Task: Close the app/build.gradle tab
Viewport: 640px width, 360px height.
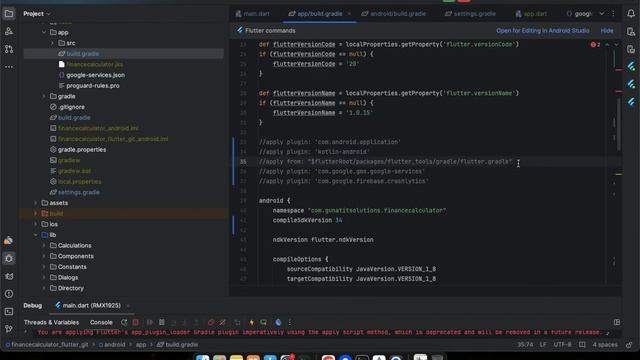Action: click(x=349, y=14)
